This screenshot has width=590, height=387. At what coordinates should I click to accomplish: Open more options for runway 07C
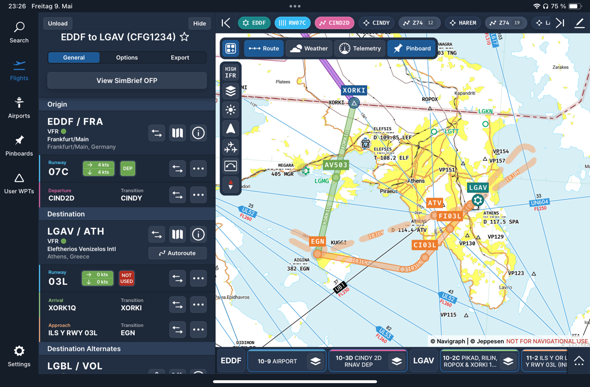tap(198, 168)
